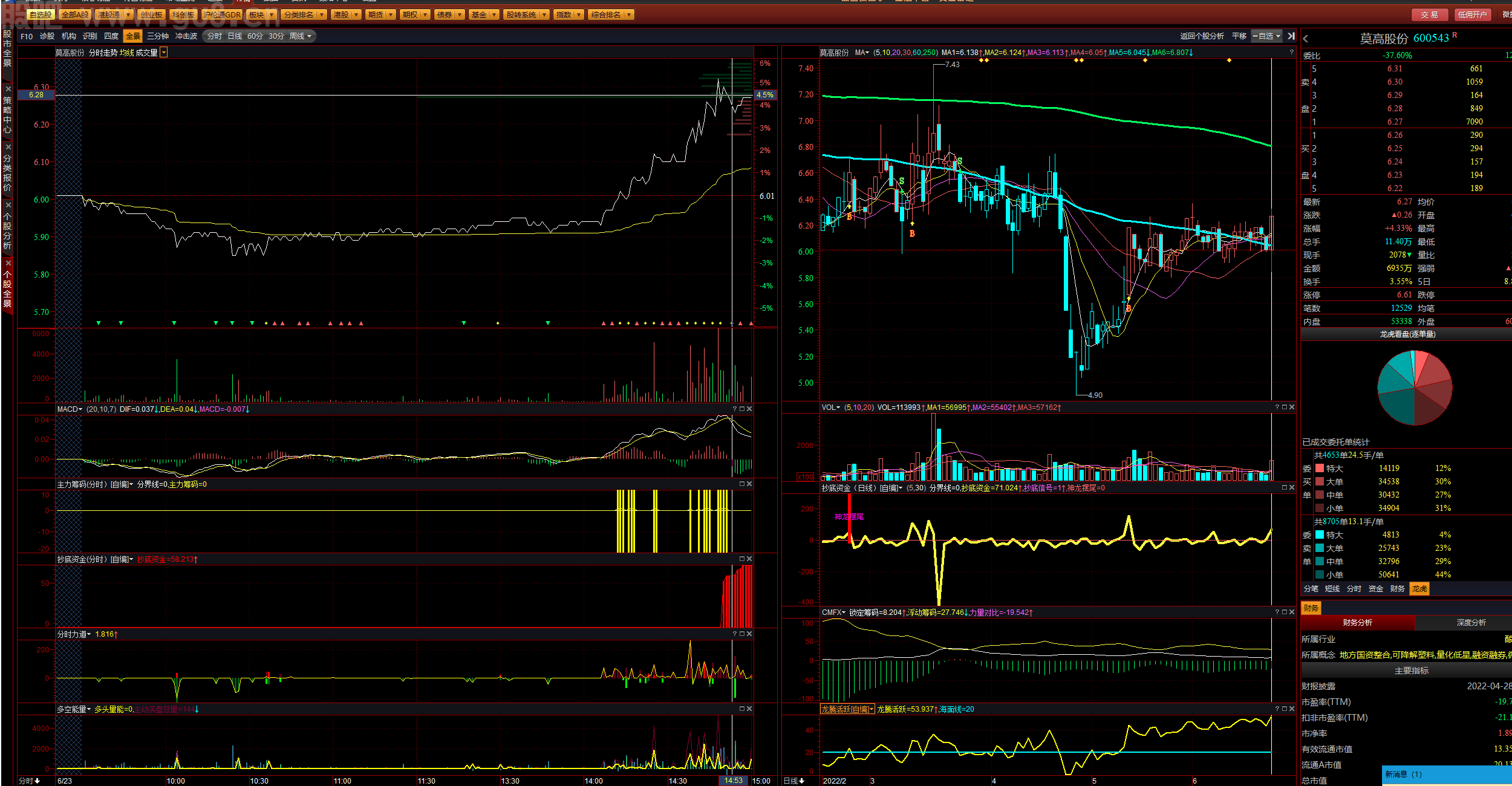1512x786 pixels.
Task: Switch to the 分笔 tab in quote panel
Action: 1311,589
